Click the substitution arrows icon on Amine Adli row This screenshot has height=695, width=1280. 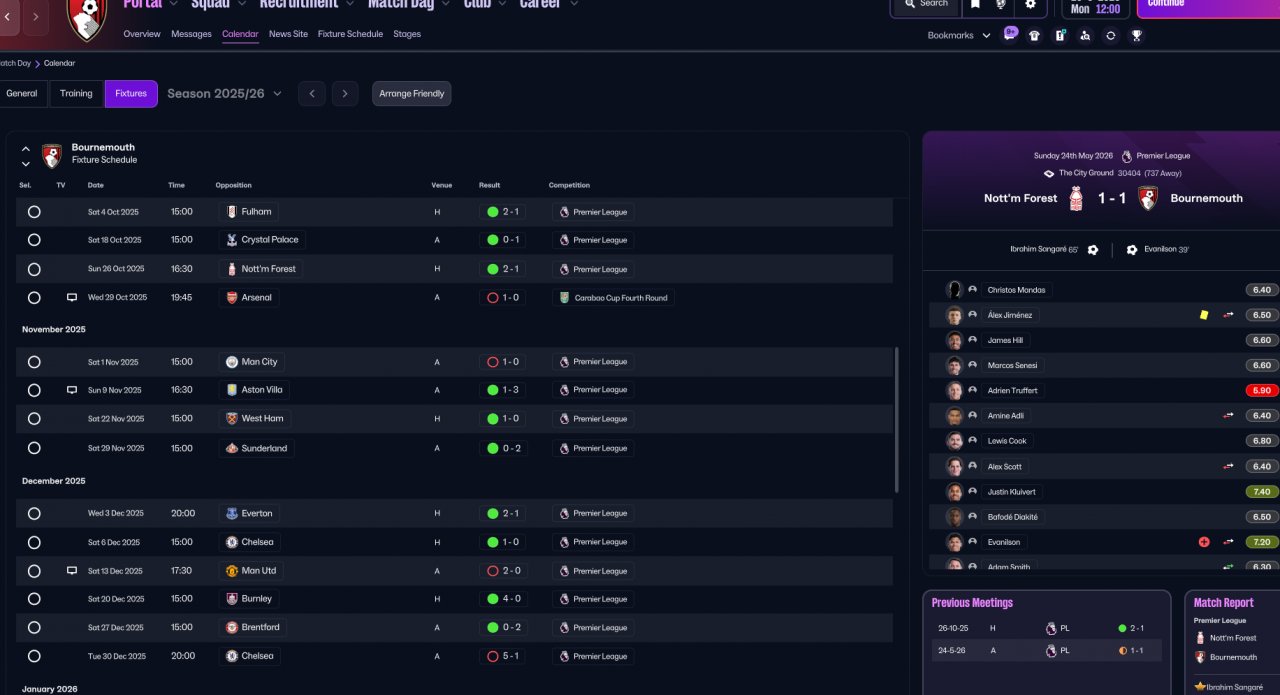coord(1228,415)
